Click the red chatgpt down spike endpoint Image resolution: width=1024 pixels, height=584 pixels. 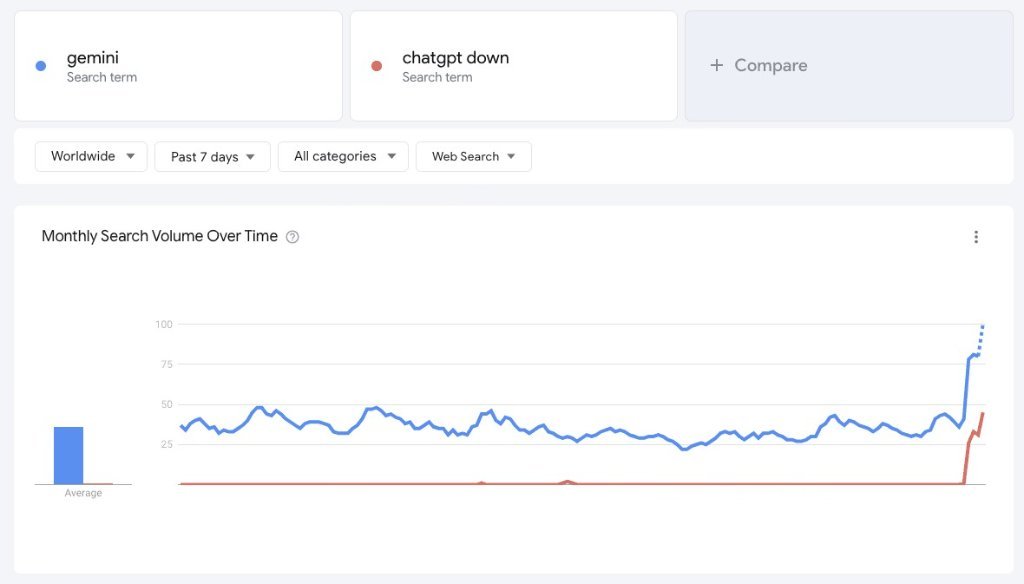(983, 413)
